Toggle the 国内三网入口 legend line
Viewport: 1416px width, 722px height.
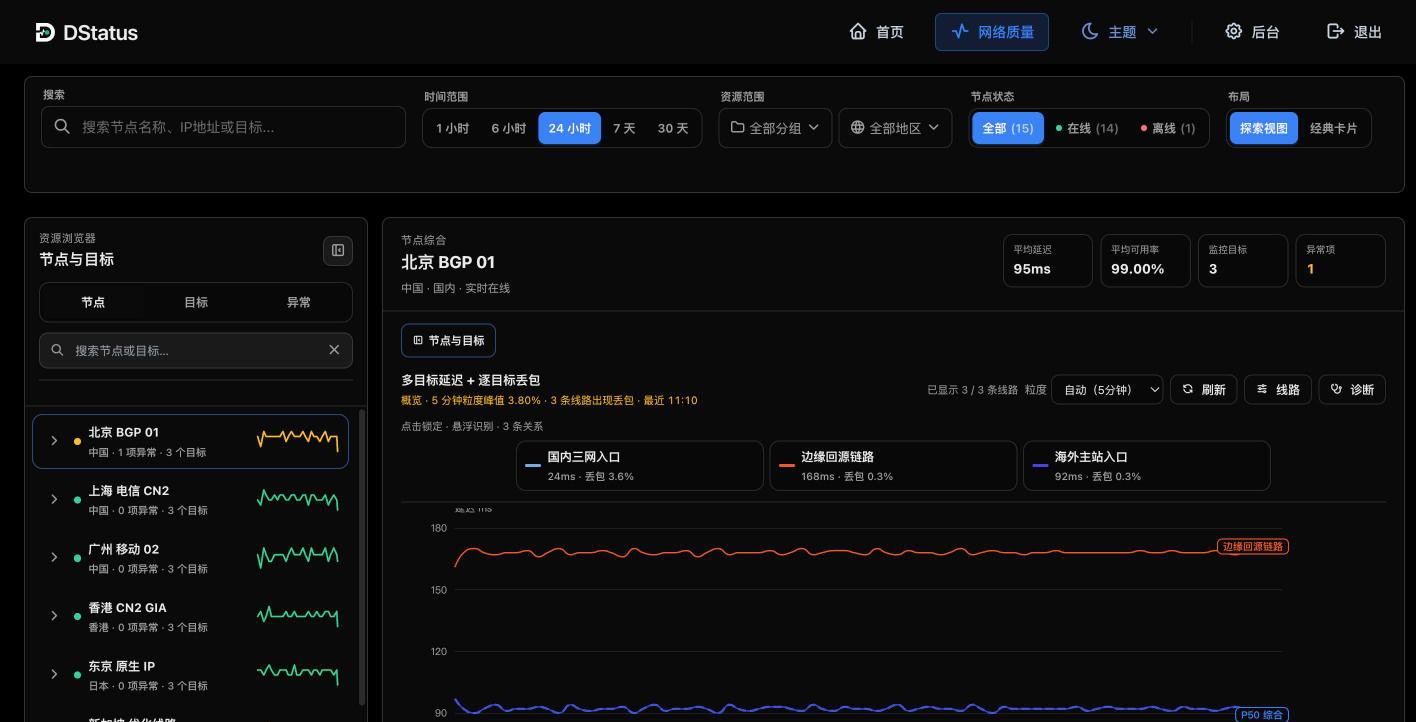640,466
